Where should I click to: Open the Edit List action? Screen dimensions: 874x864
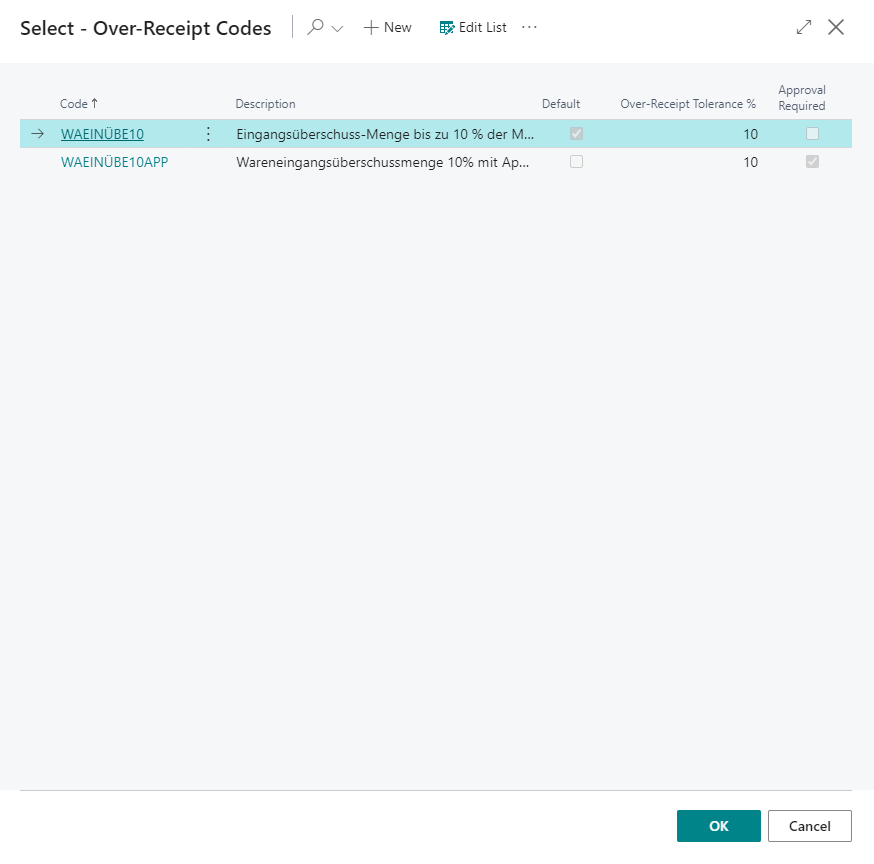(473, 28)
